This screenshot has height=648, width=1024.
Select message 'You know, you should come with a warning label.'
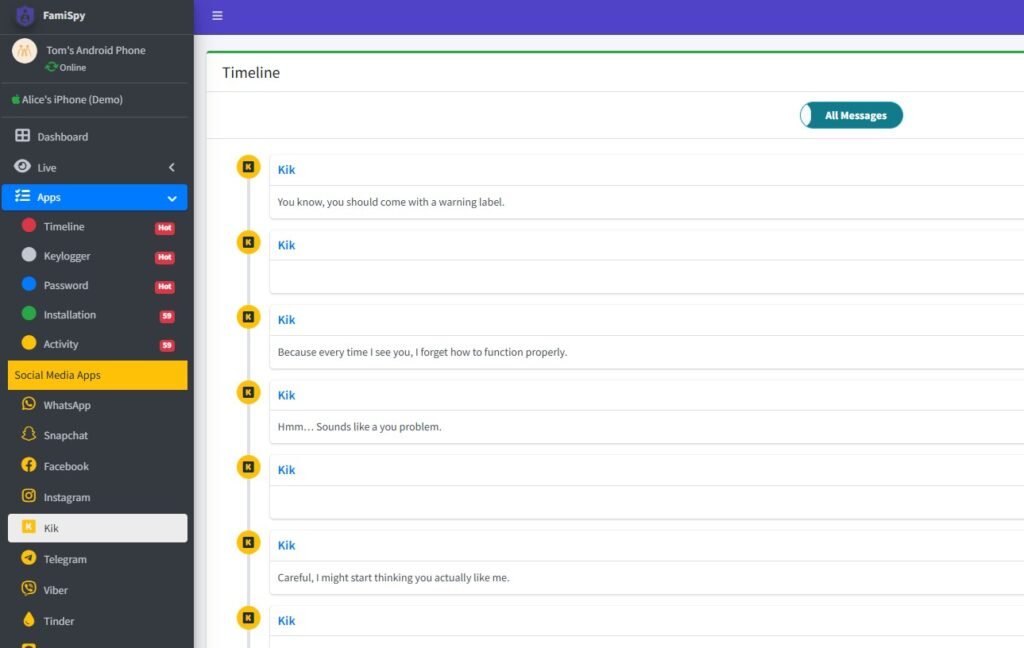tap(391, 202)
